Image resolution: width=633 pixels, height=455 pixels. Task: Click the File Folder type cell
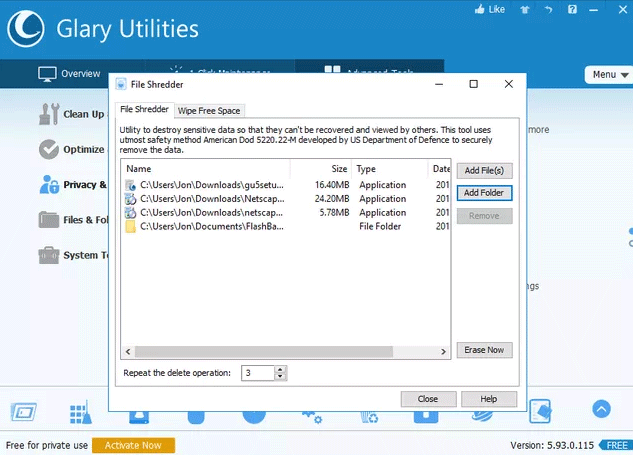(380, 226)
